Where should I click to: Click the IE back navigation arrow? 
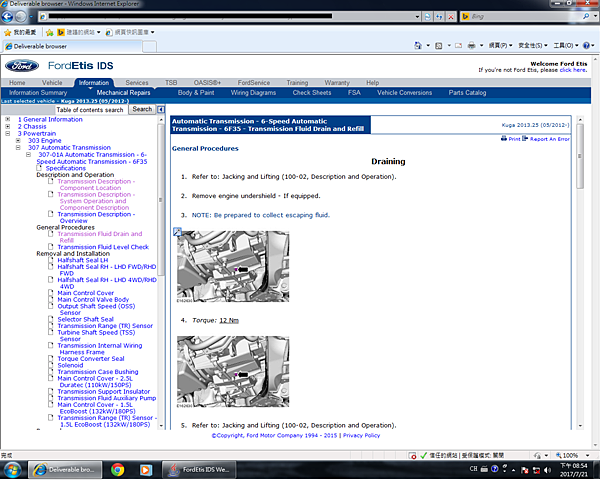[7, 16]
